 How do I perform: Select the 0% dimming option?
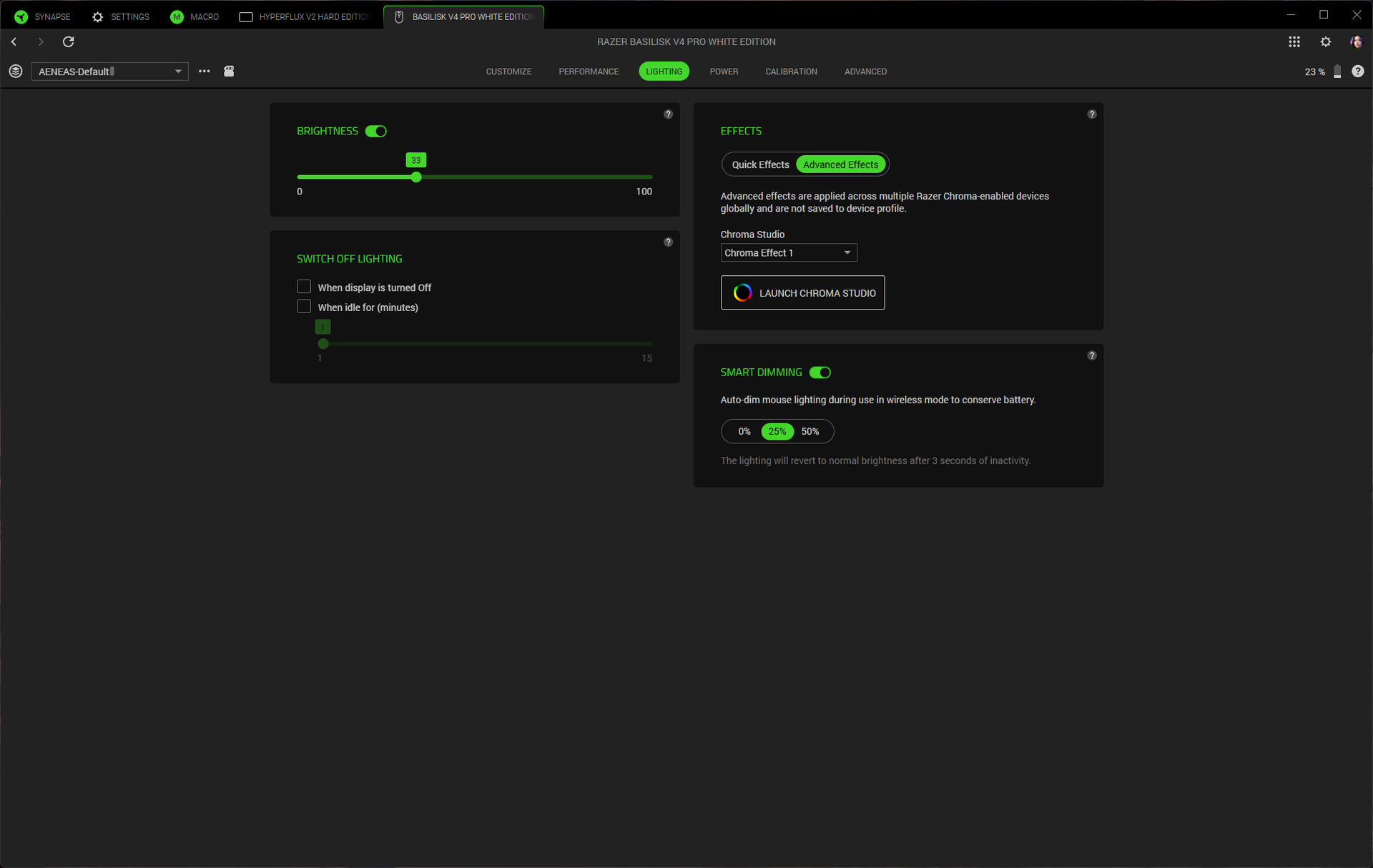744,431
